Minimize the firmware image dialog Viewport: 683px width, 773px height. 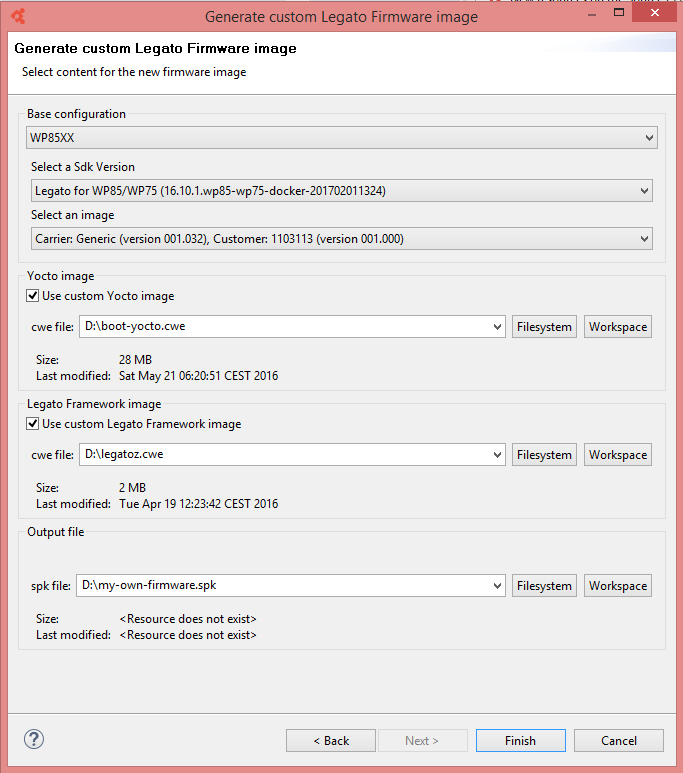592,15
